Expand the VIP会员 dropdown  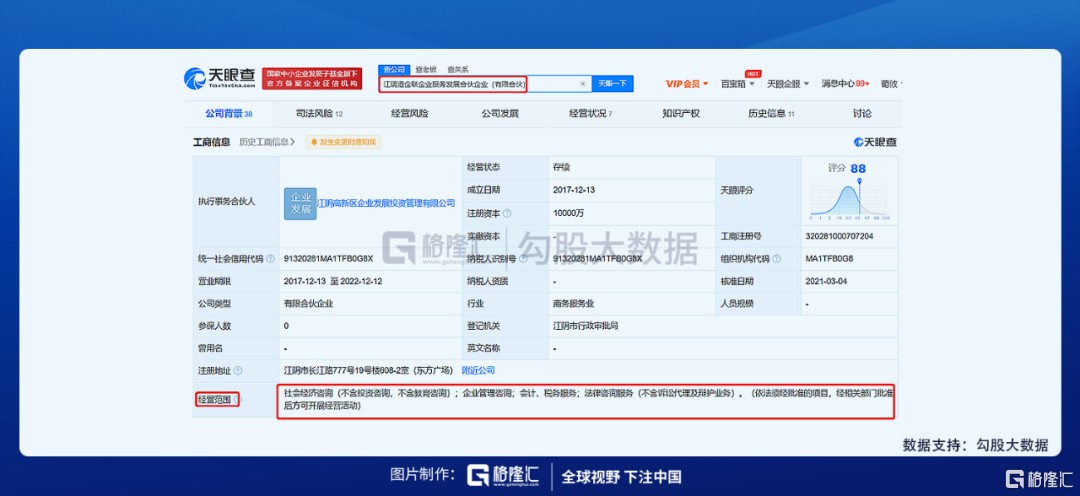pyautogui.click(x=687, y=84)
